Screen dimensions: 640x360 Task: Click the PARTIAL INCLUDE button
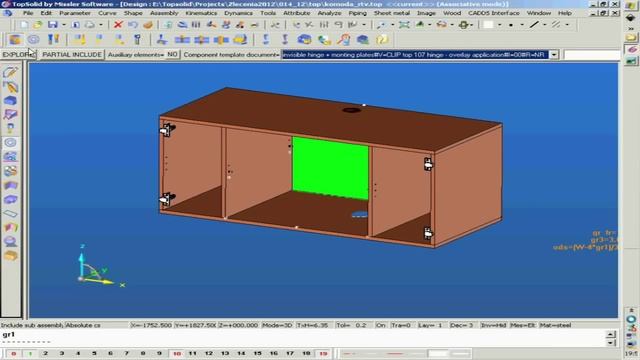click(72, 54)
